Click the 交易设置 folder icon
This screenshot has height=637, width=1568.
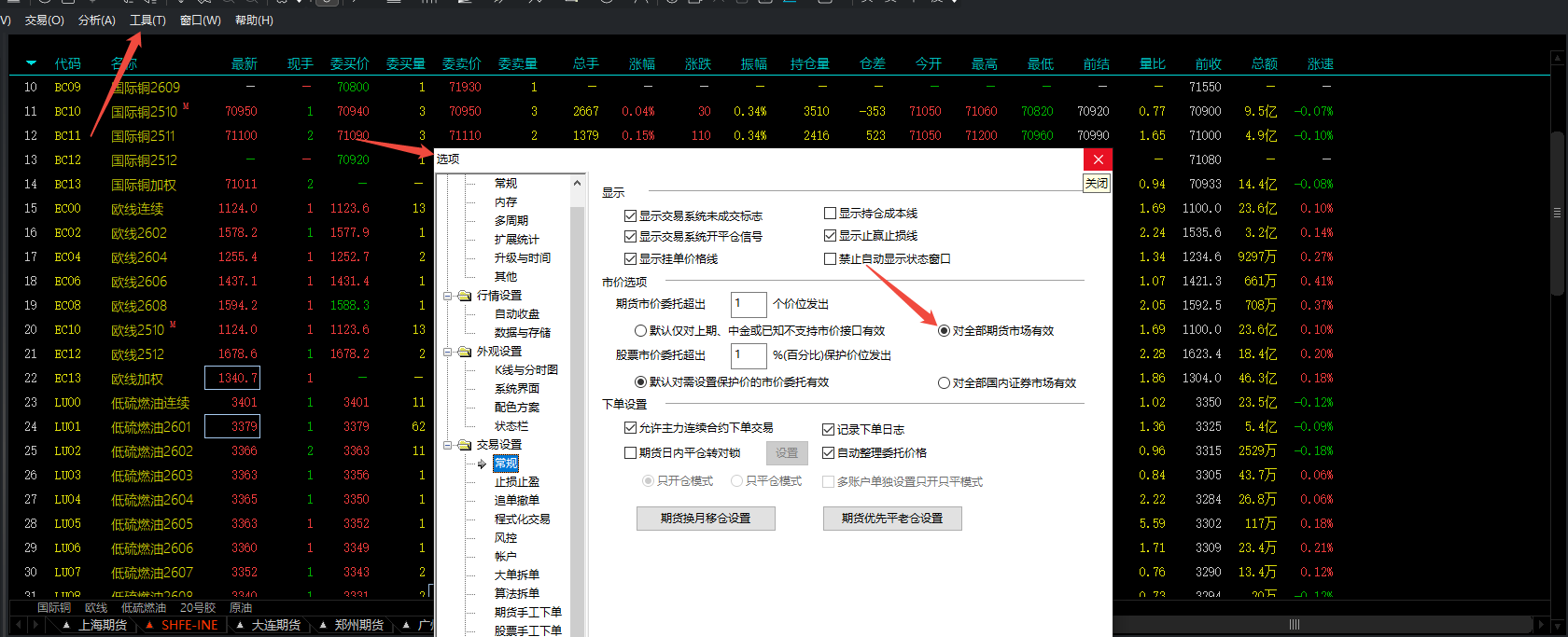click(464, 445)
